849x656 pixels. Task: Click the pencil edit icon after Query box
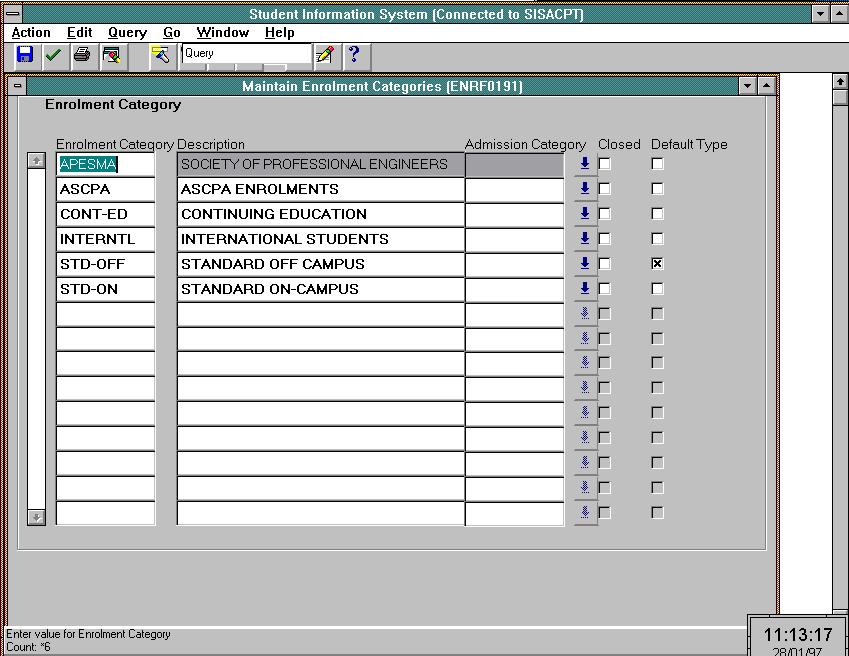pos(324,55)
